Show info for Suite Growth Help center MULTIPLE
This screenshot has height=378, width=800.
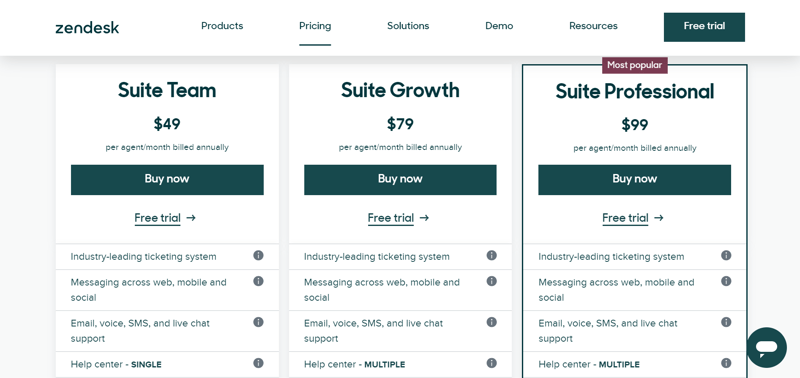tap(491, 363)
